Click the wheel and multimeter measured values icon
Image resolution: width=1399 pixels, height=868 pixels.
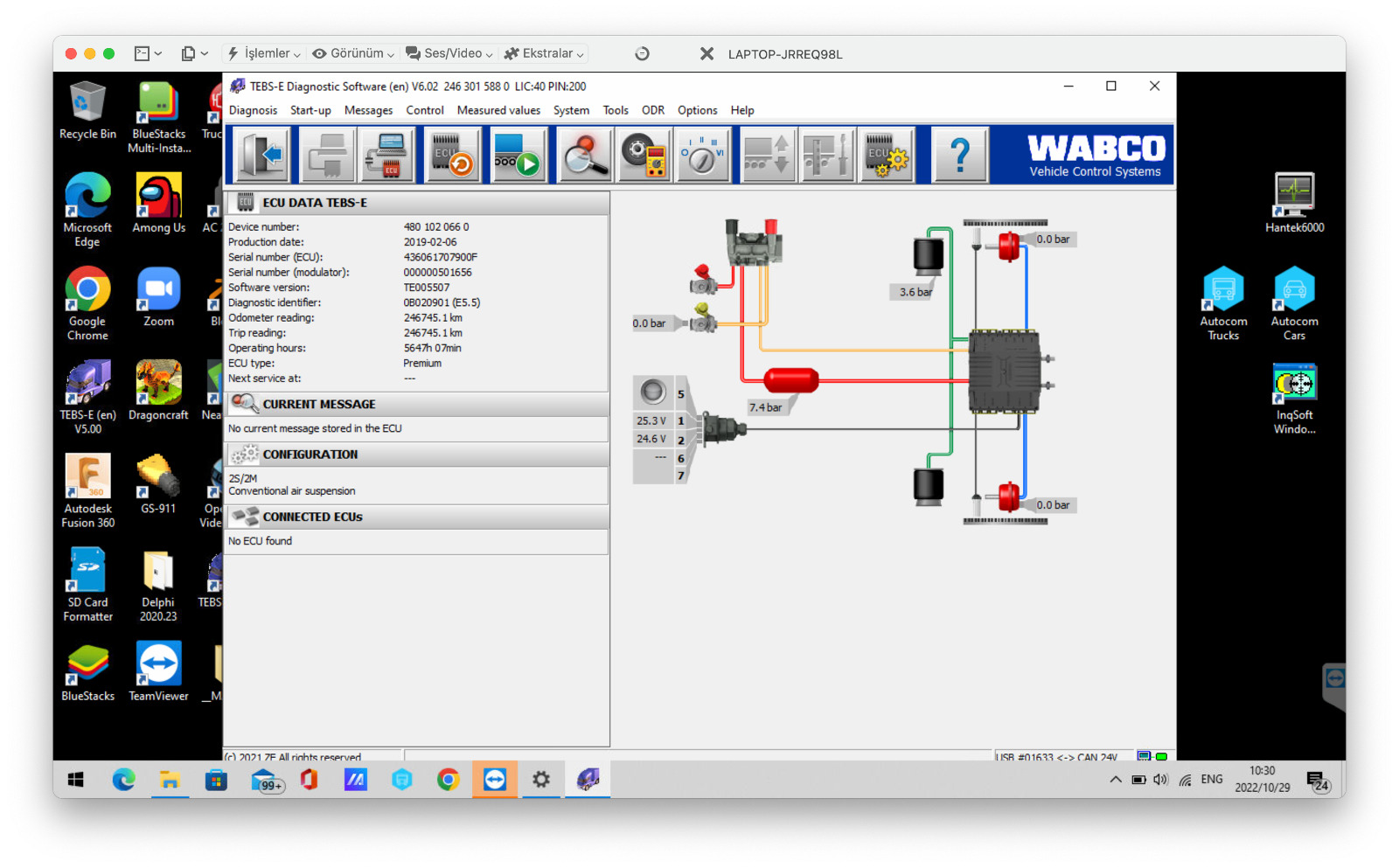pos(644,156)
